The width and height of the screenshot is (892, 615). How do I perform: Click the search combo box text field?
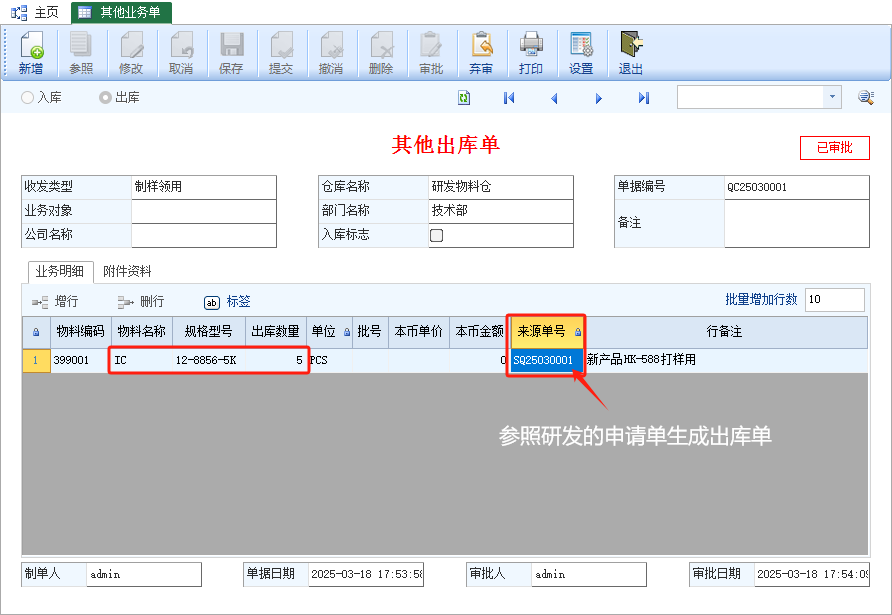click(x=750, y=97)
